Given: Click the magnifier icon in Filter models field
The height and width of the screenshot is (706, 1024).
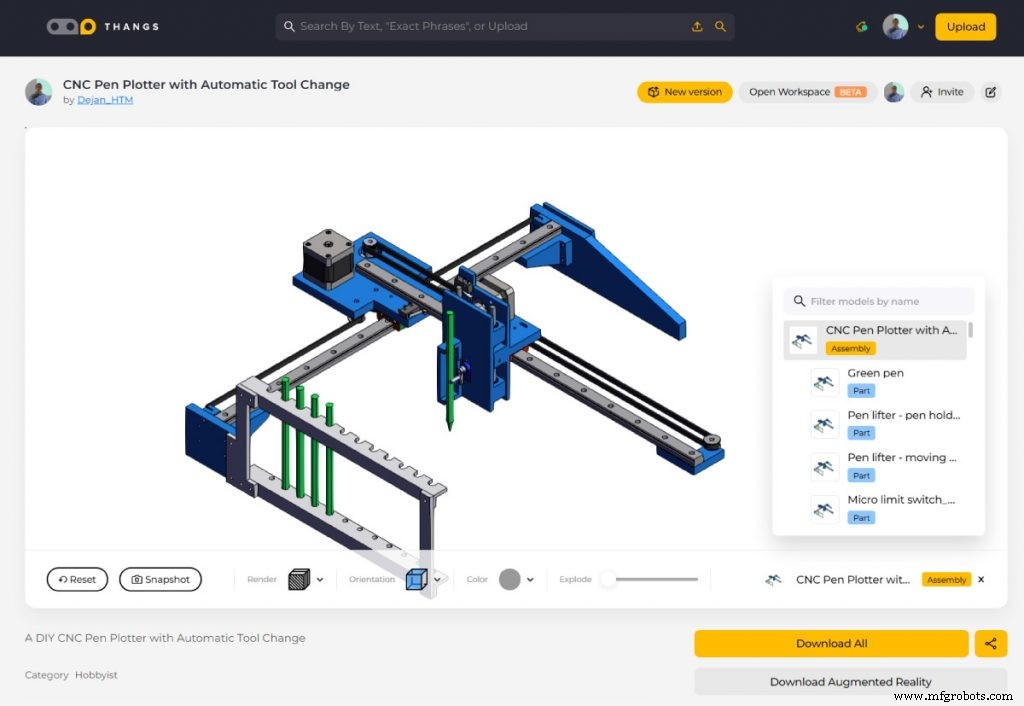Looking at the screenshot, I should coord(798,301).
